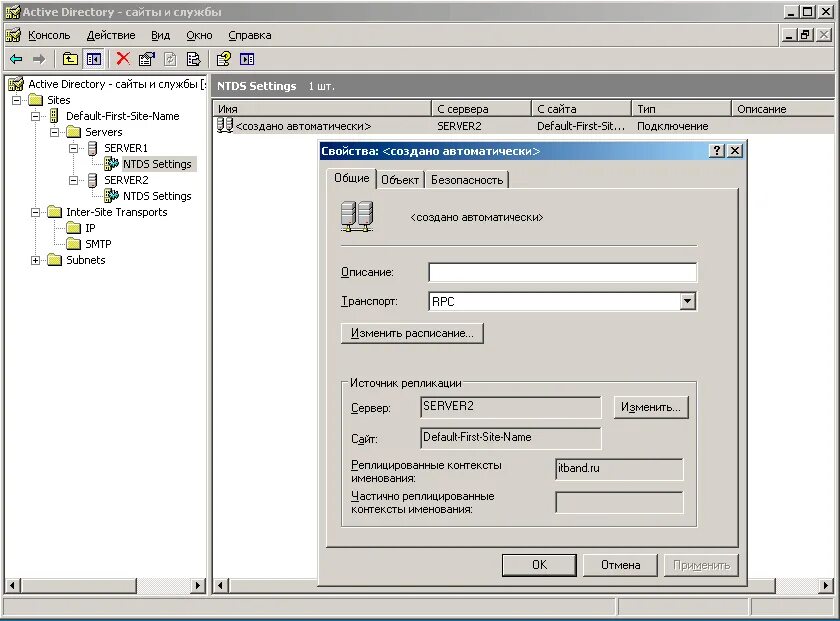Click the Default-First-Site-Name site icon
The width and height of the screenshot is (840, 621).
(54, 116)
